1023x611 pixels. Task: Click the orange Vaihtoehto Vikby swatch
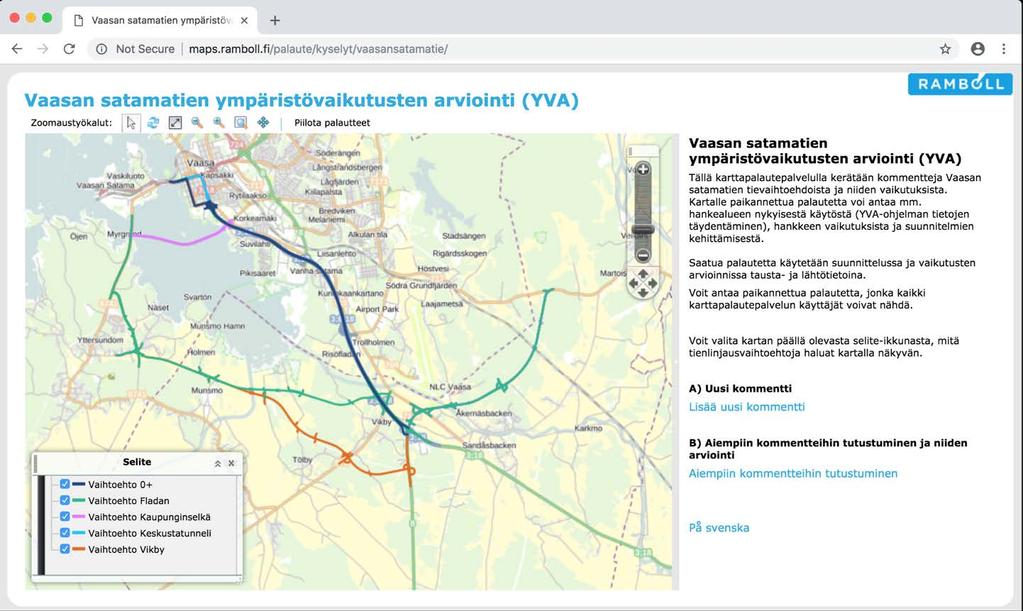pos(78,549)
